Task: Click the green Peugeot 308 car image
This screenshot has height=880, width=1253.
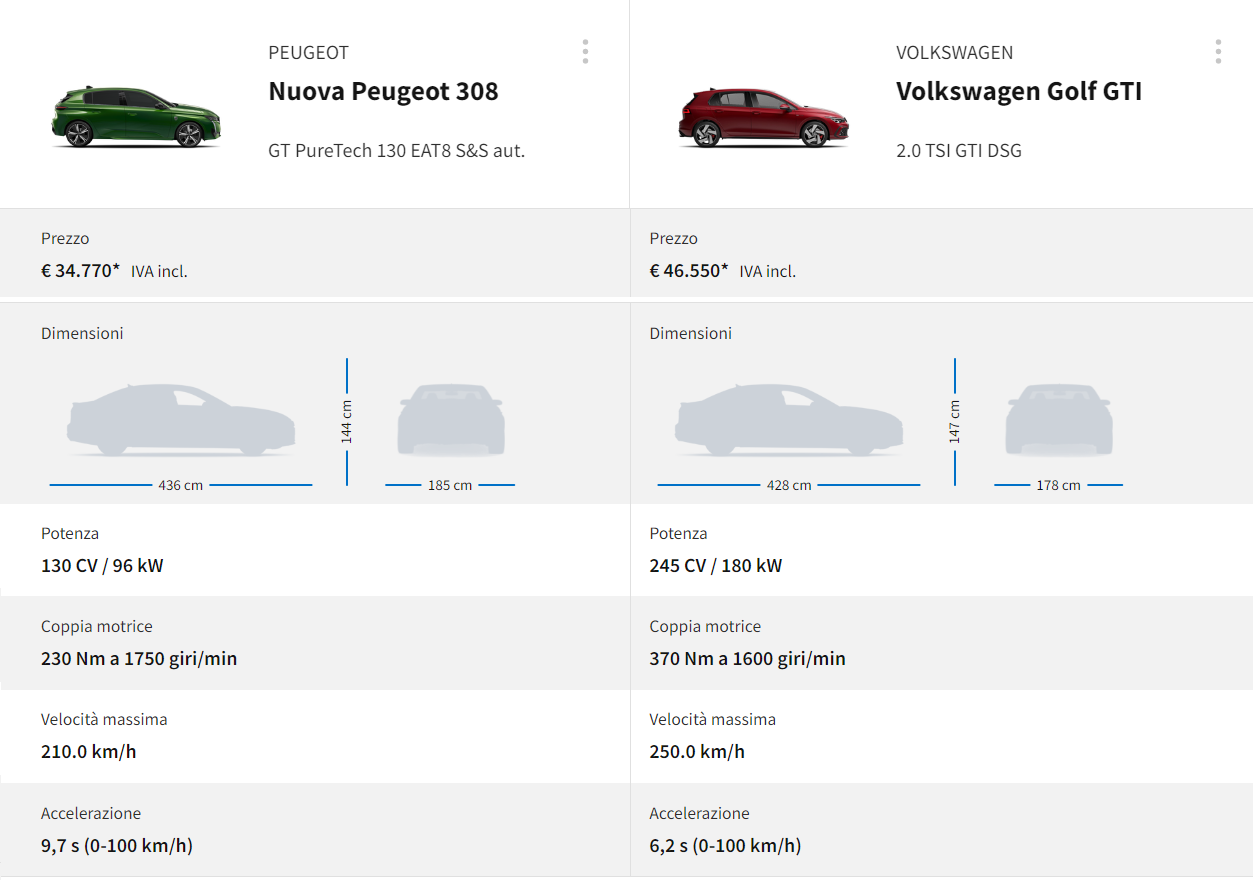Action: (137, 118)
